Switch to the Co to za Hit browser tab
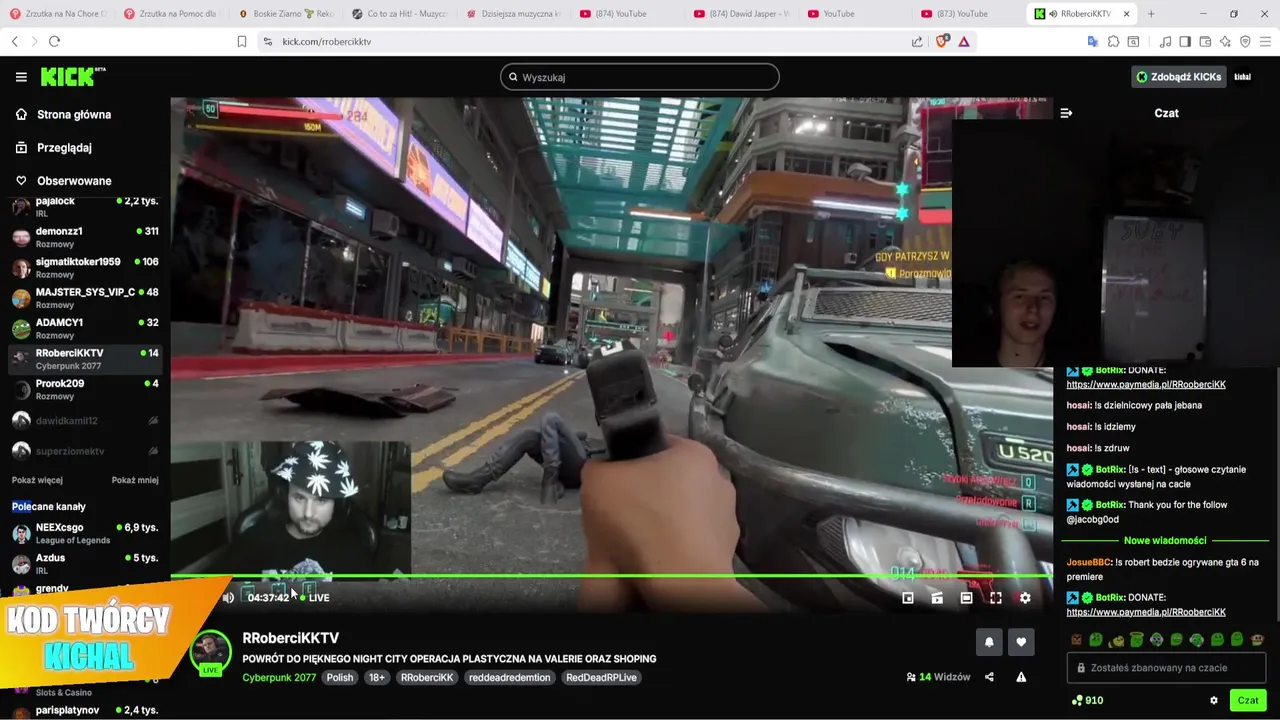Viewport: 1280px width, 720px height. (x=400, y=14)
